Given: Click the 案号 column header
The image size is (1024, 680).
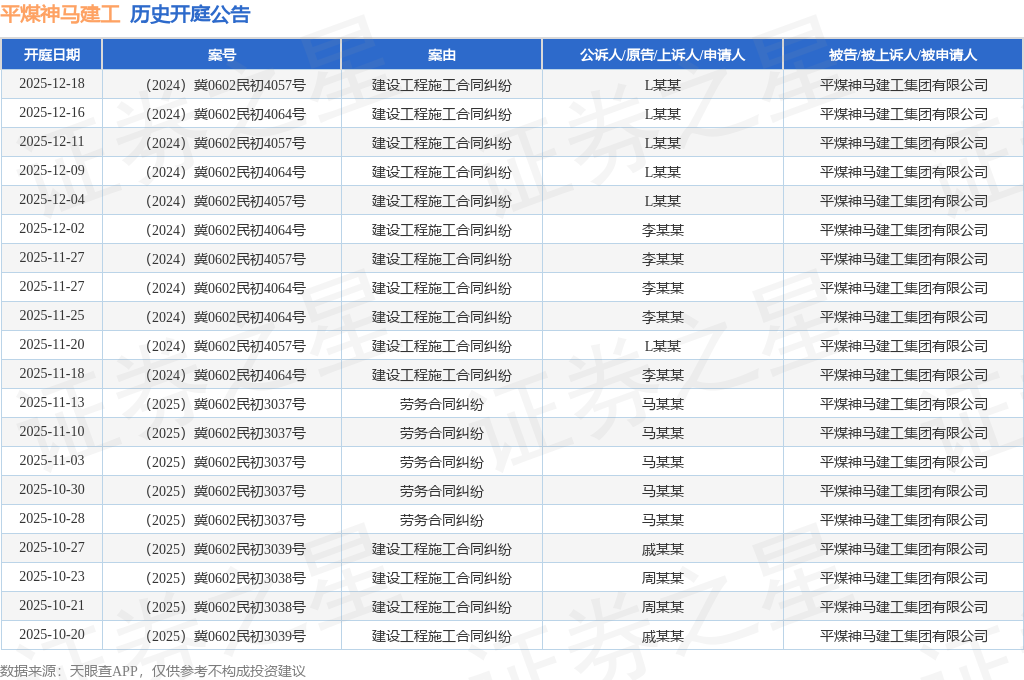Looking at the screenshot, I should [222, 55].
